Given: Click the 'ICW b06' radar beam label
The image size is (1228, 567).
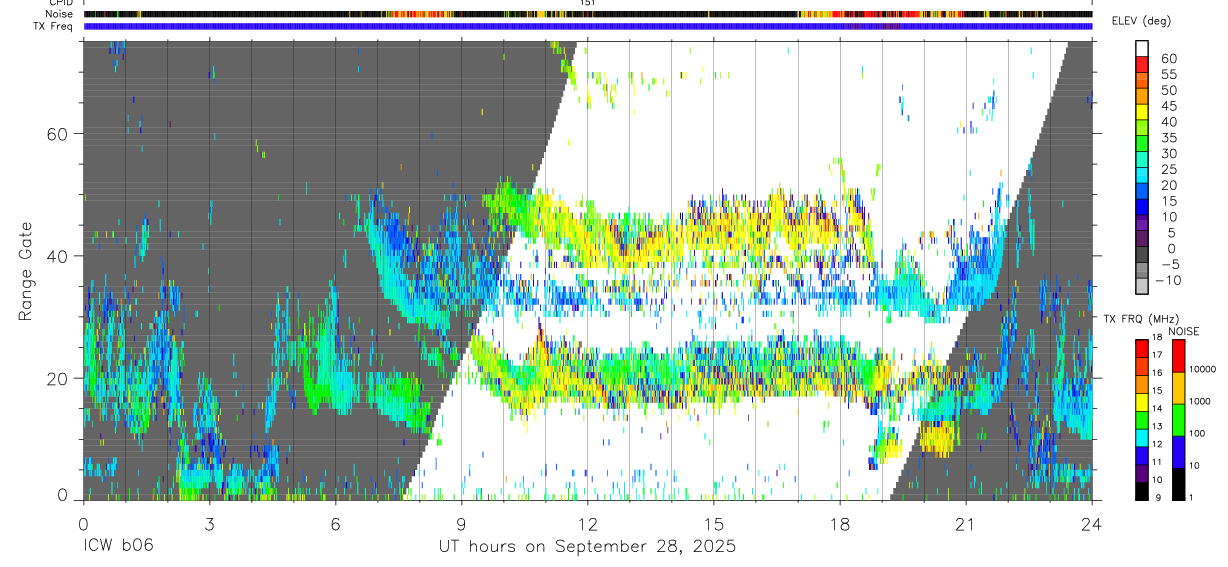Looking at the screenshot, I should [118, 546].
